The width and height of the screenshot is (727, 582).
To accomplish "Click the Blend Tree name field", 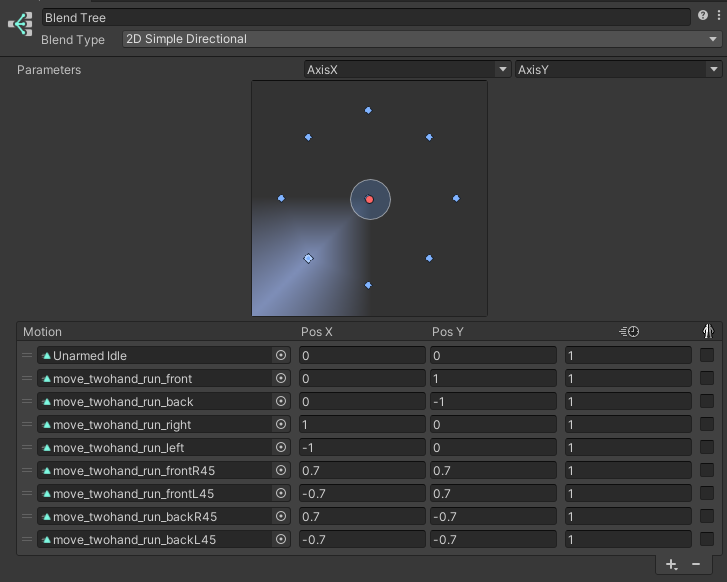I will coord(366,18).
